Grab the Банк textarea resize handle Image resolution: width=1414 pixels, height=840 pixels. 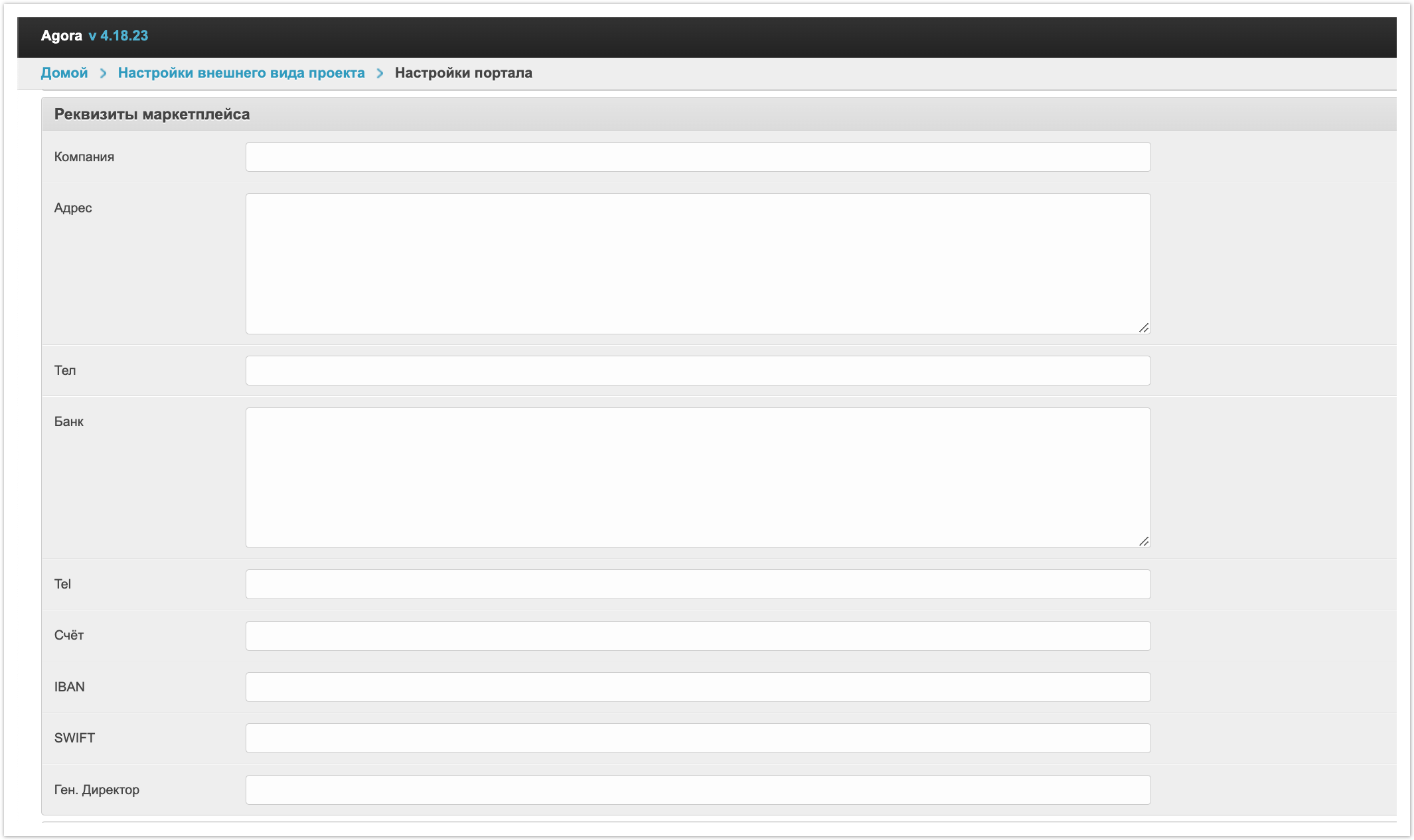[x=1143, y=541]
